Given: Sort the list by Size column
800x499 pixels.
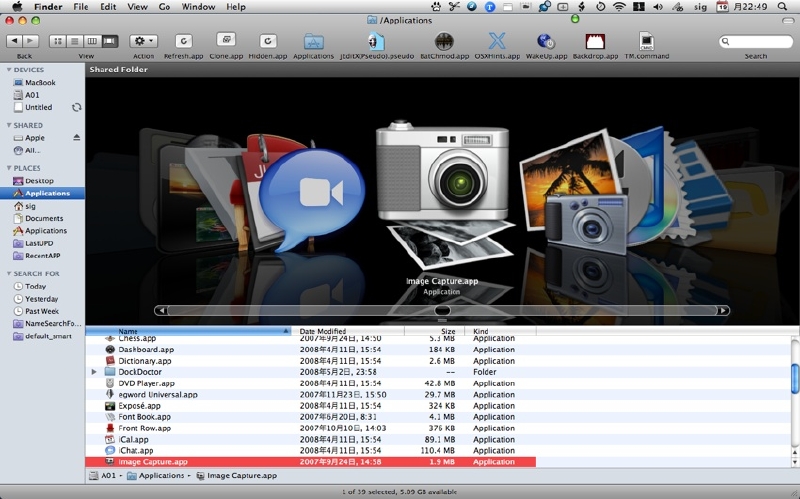Looking at the screenshot, I should click(434, 331).
